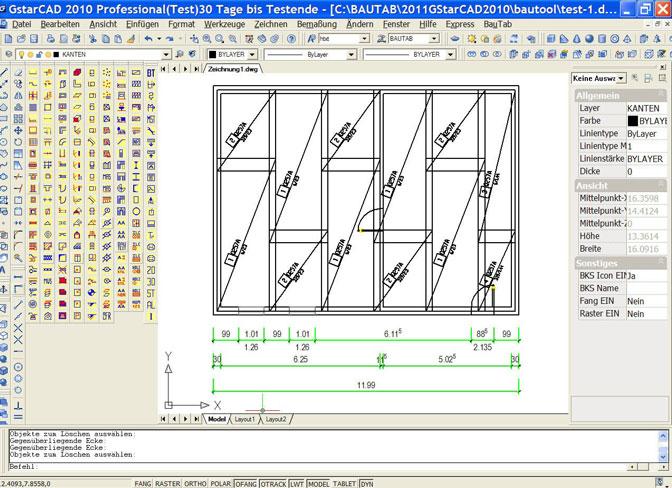Open help with question mark icon
Viewport: 672px width, 488px height.
(x=291, y=39)
